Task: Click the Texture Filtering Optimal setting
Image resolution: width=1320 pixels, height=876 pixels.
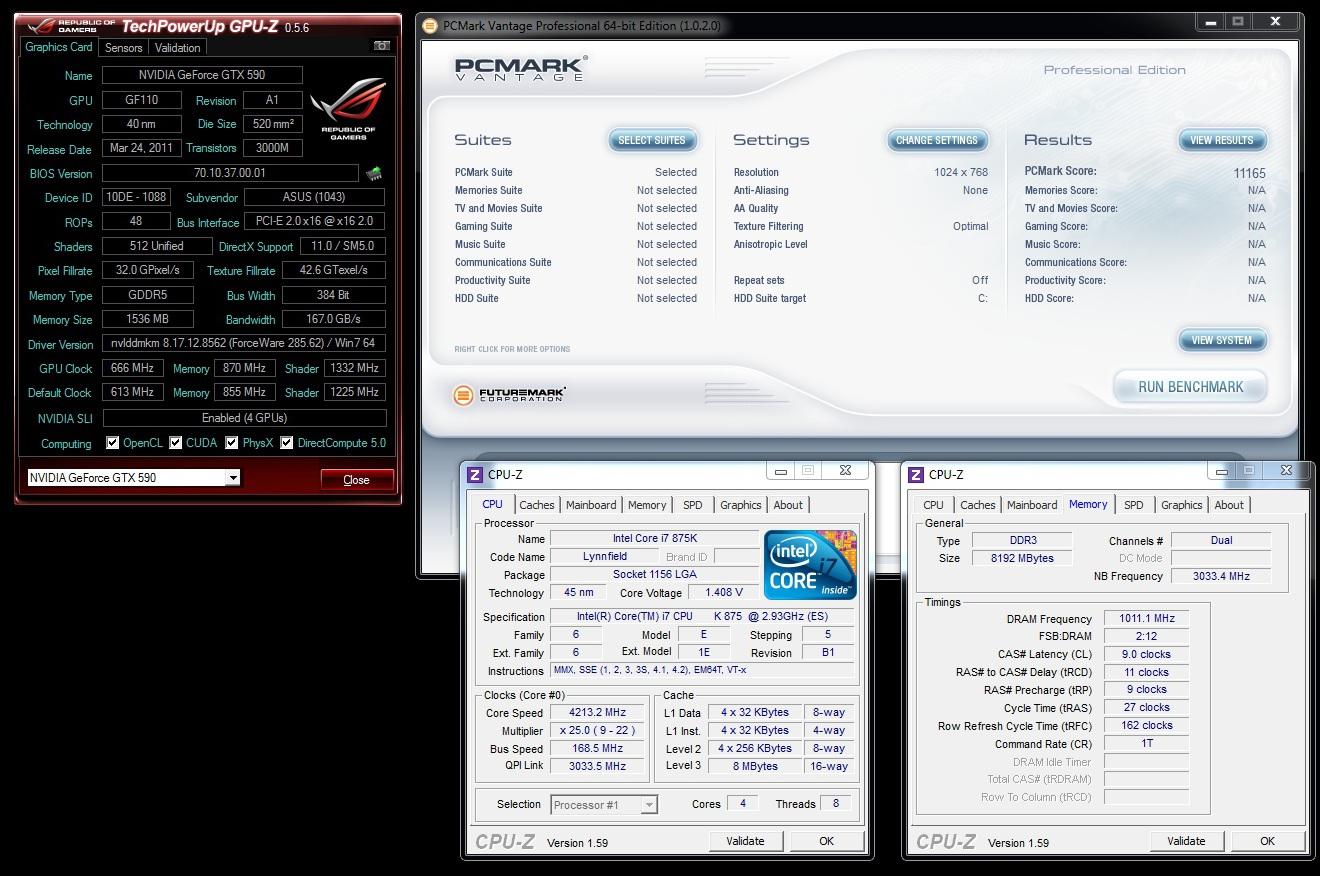Action: point(861,226)
